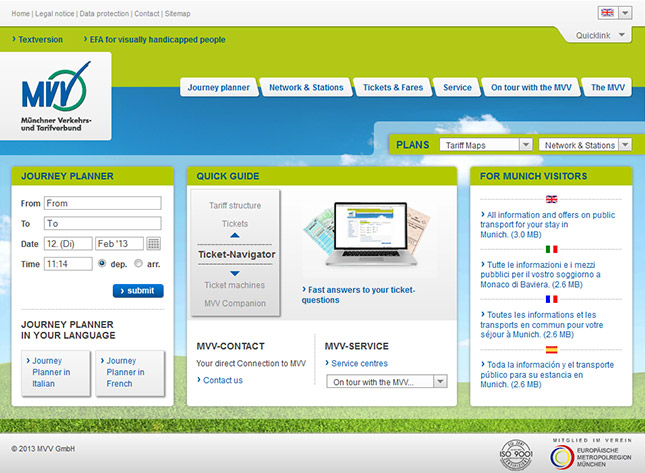The image size is (645, 473).
Task: Open The MVV tab
Action: pos(608,87)
